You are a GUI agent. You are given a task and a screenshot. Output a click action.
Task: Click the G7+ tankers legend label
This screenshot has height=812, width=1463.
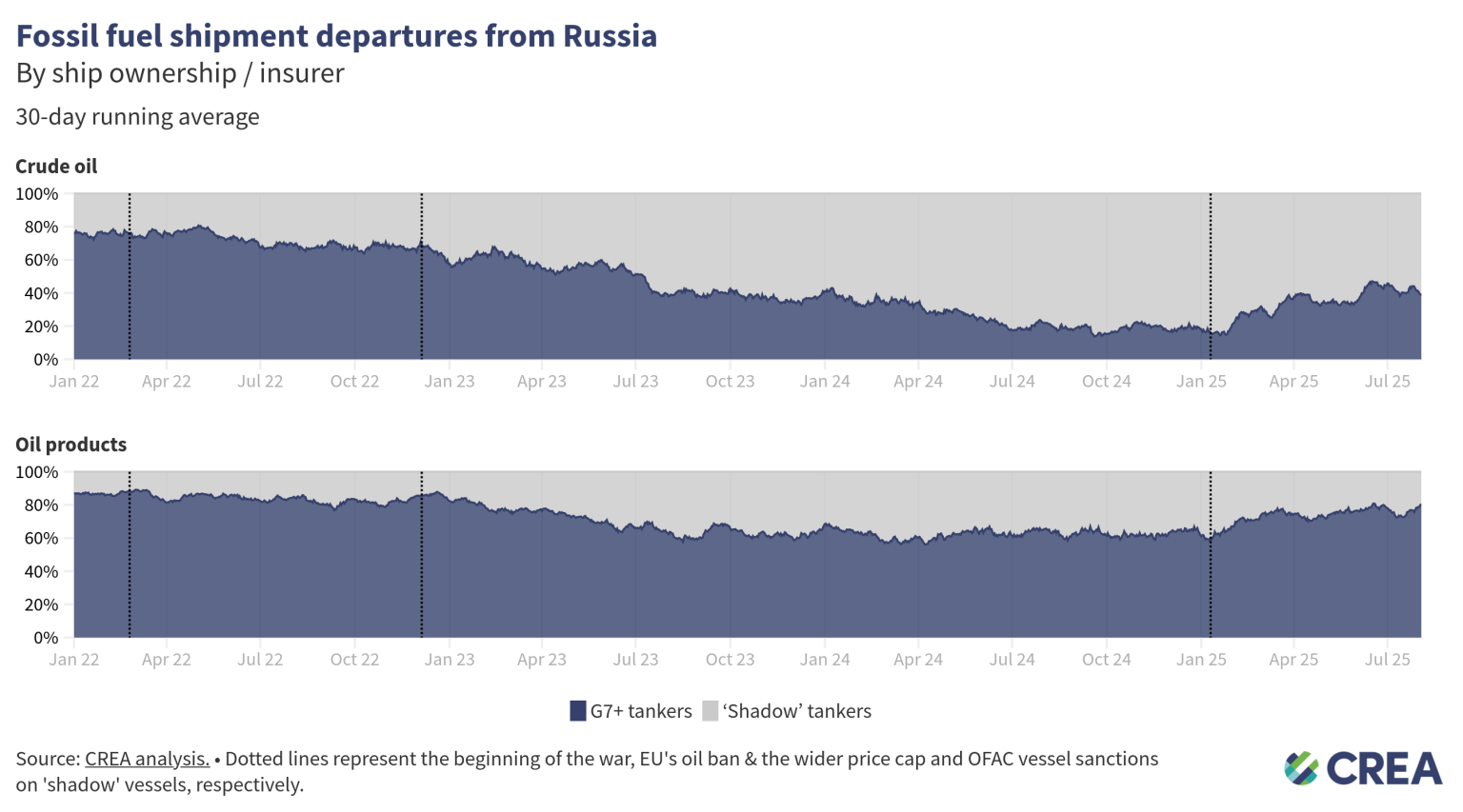pyautogui.click(x=641, y=711)
